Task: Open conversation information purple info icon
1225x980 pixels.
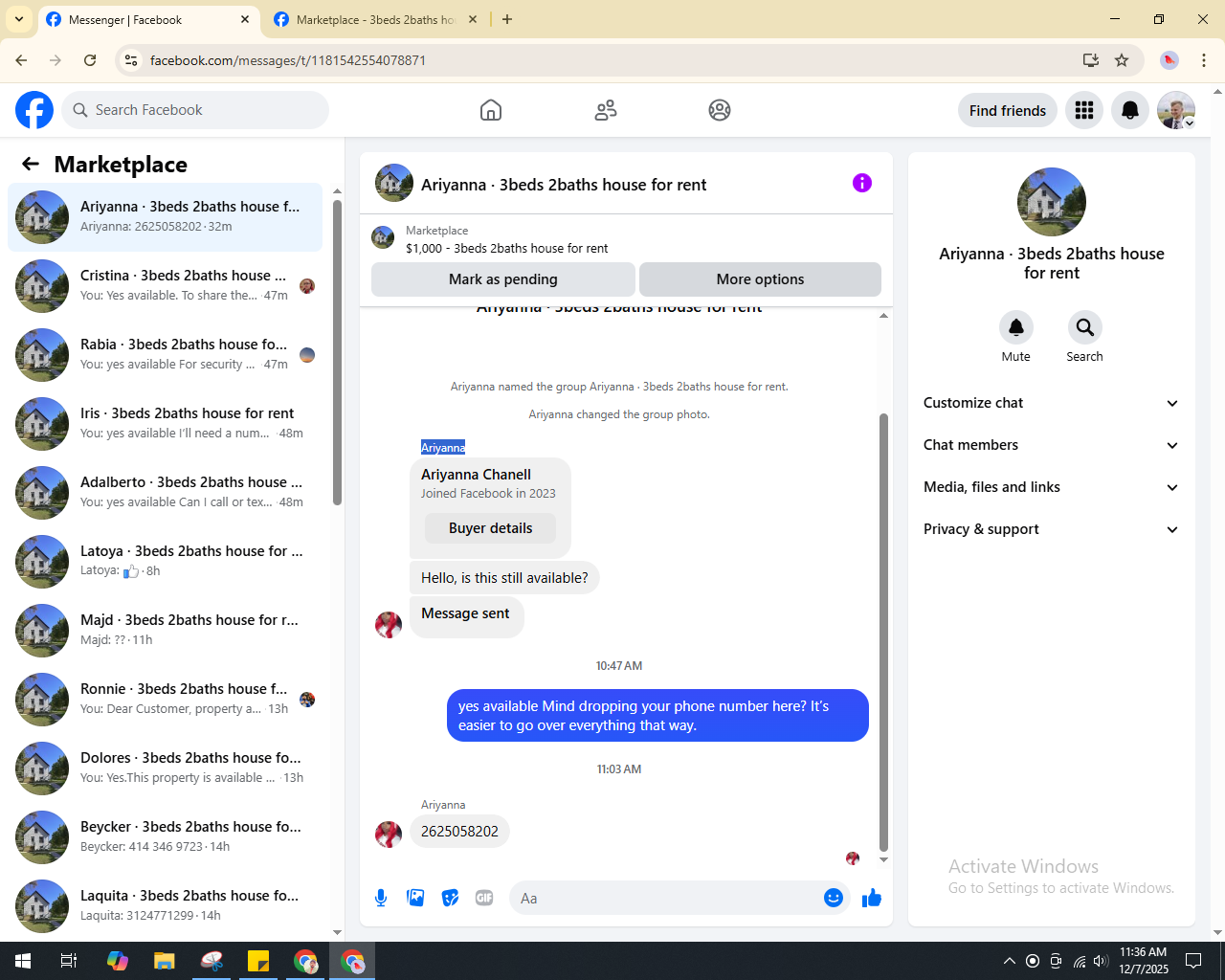Action: (862, 183)
